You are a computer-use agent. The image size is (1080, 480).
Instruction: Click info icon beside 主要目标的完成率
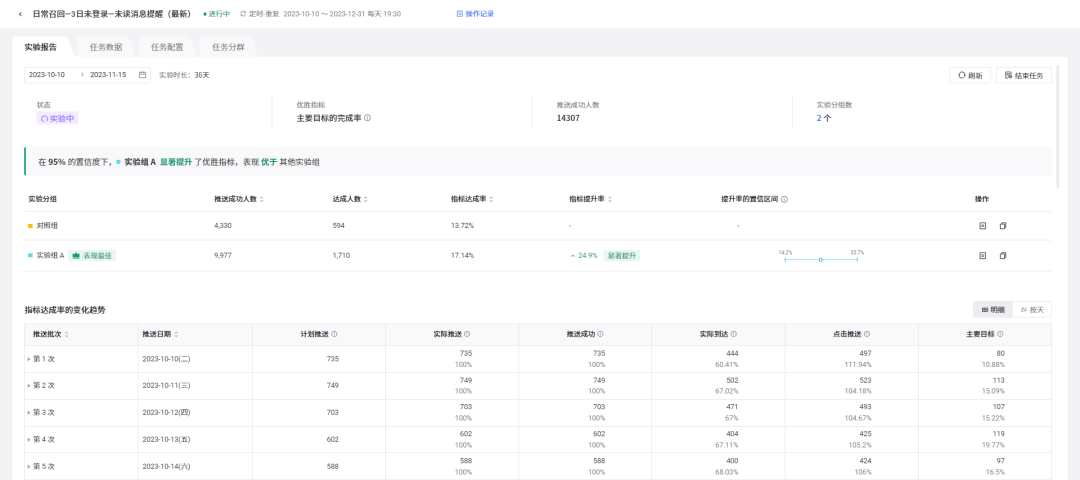(367, 118)
